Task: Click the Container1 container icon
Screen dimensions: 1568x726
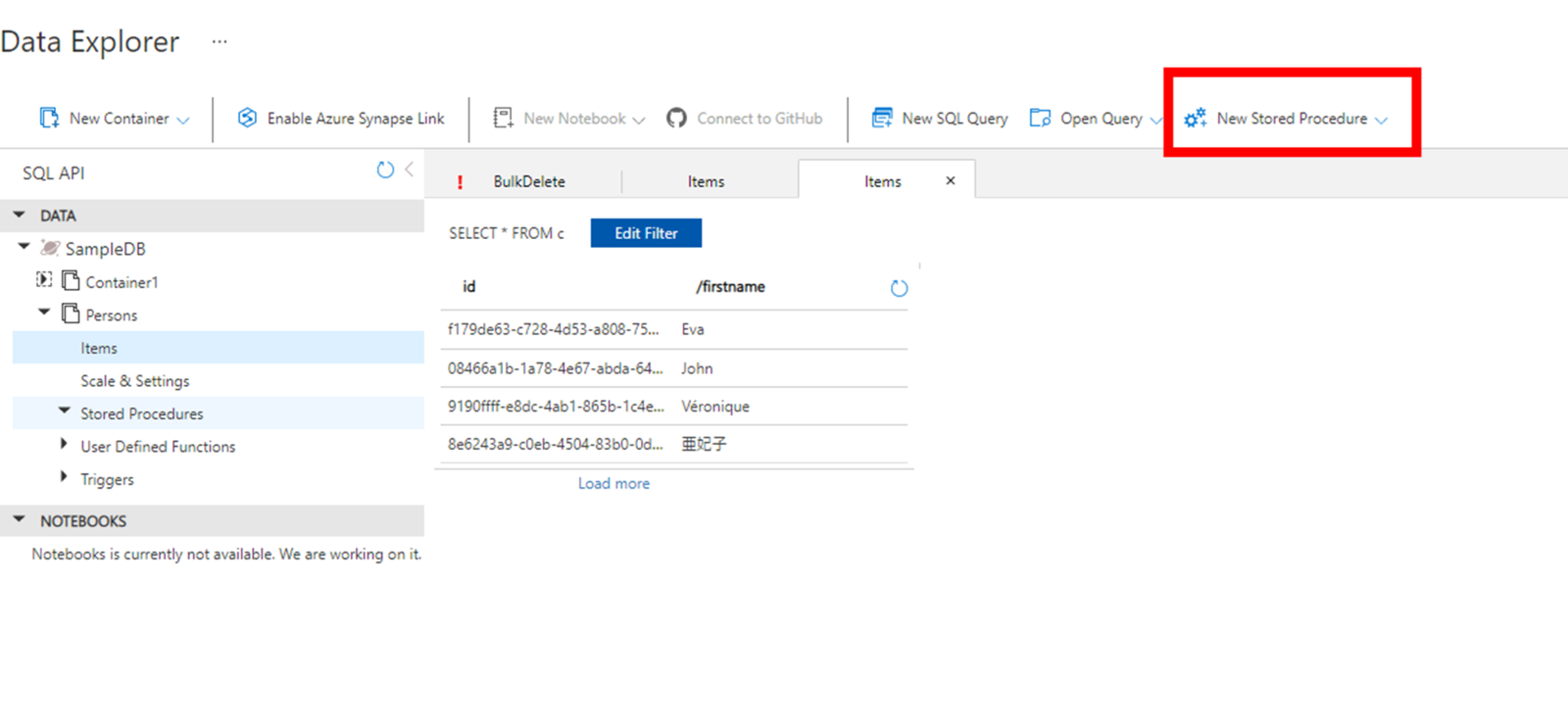Action: [x=71, y=281]
